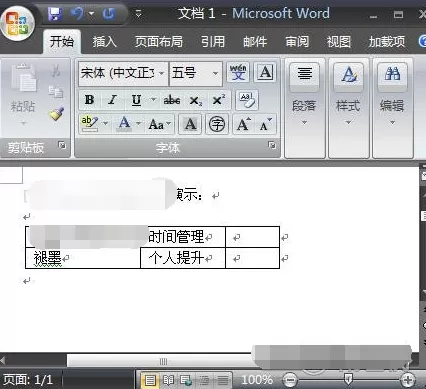The width and height of the screenshot is (426, 389).
Task: Switch to Web Layout view
Action: click(x=186, y=380)
